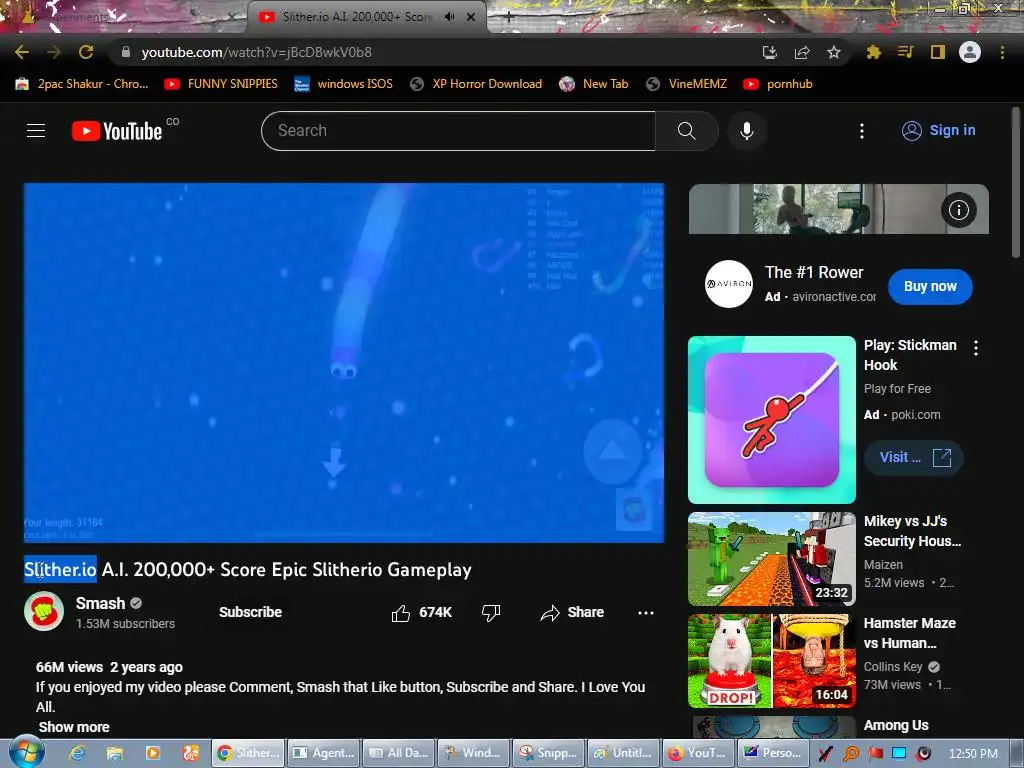
Task: Open the 2pac Shakur bookmark
Action: pos(82,84)
